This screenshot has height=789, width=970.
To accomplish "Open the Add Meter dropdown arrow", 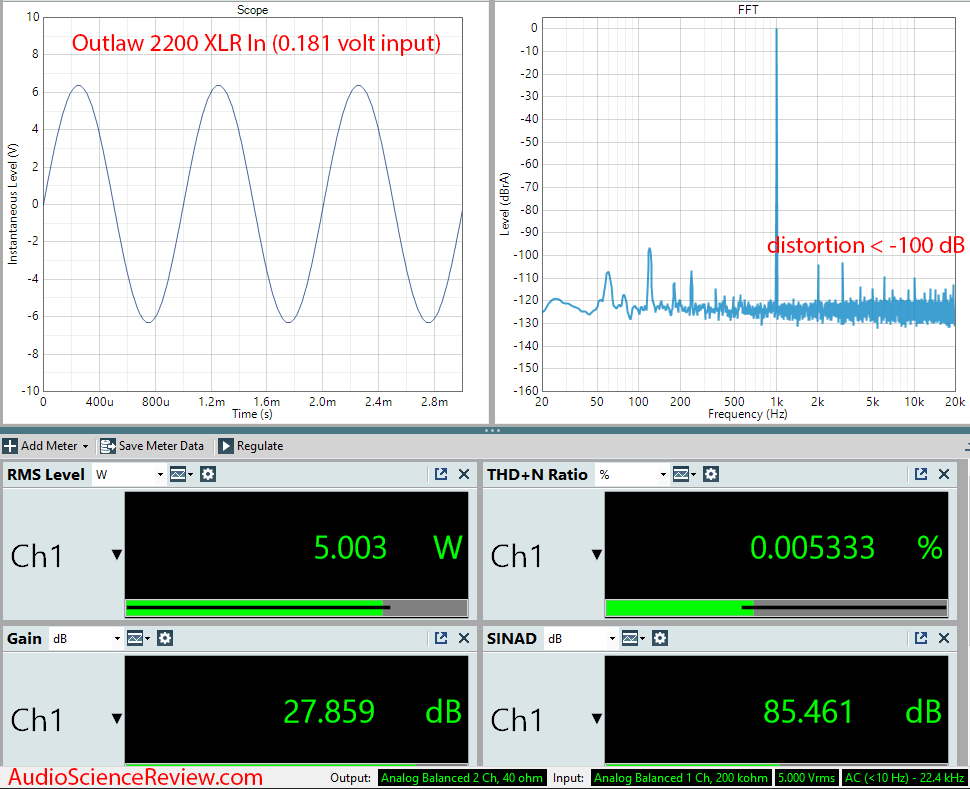I will point(85,446).
